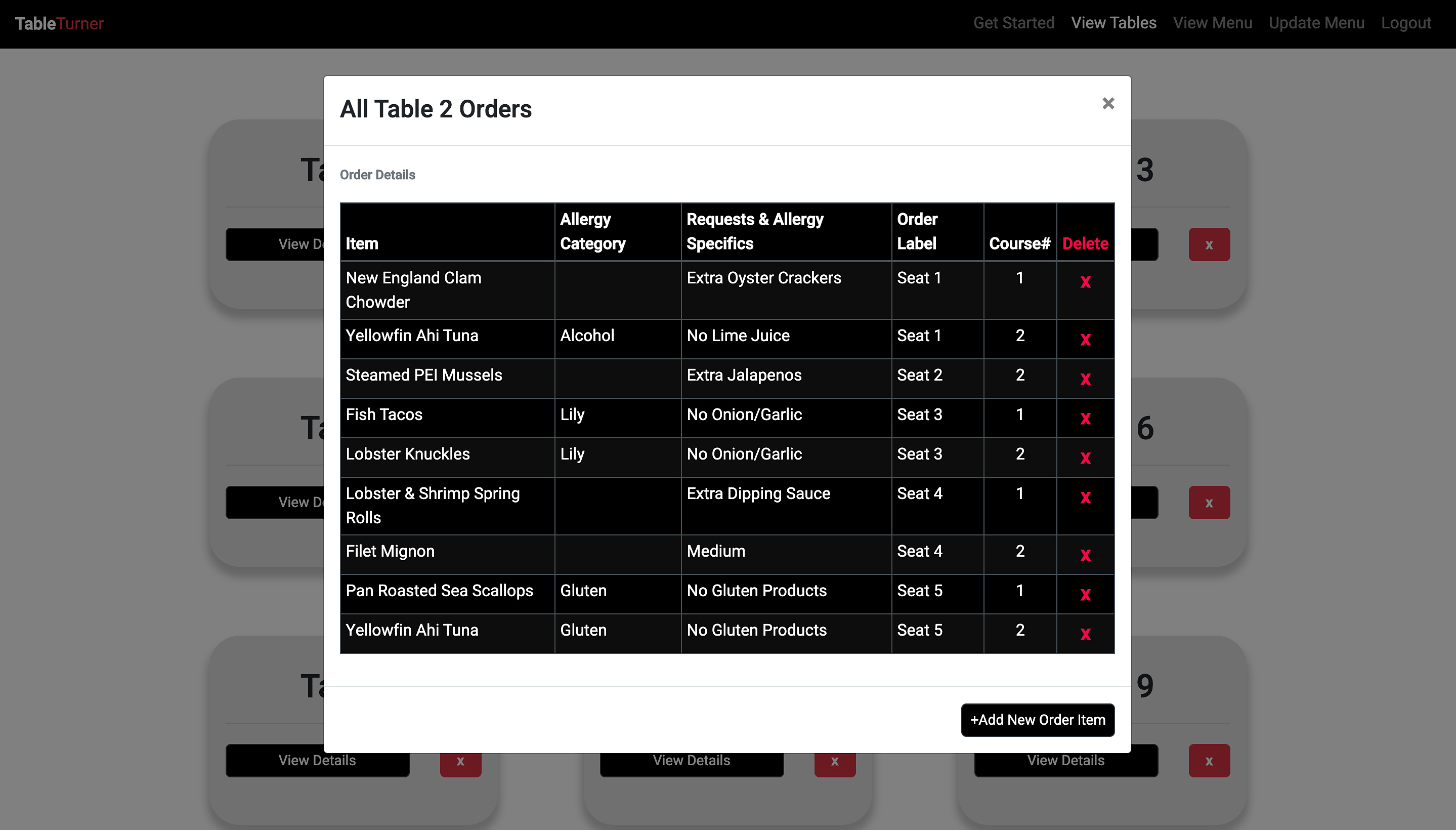Navigate to Update Menu
The width and height of the screenshot is (1456, 830).
pos(1316,23)
